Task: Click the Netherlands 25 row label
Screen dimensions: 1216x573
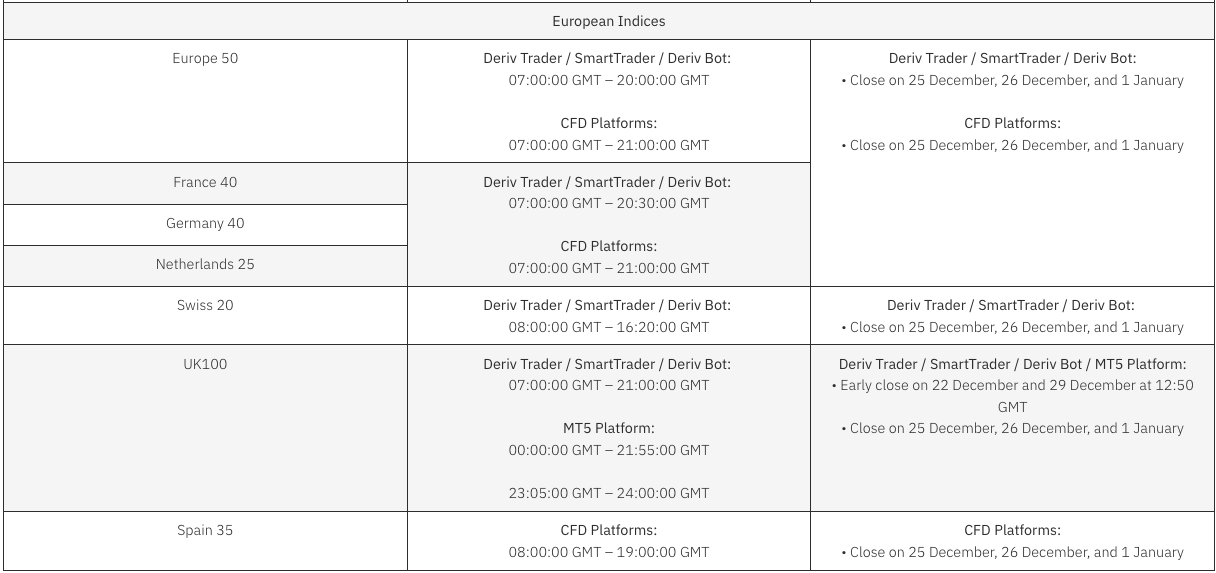Action: (x=205, y=264)
